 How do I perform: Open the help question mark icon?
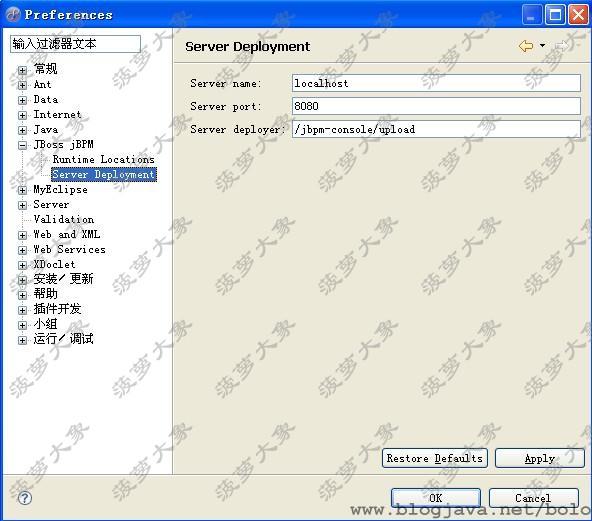click(x=25, y=498)
